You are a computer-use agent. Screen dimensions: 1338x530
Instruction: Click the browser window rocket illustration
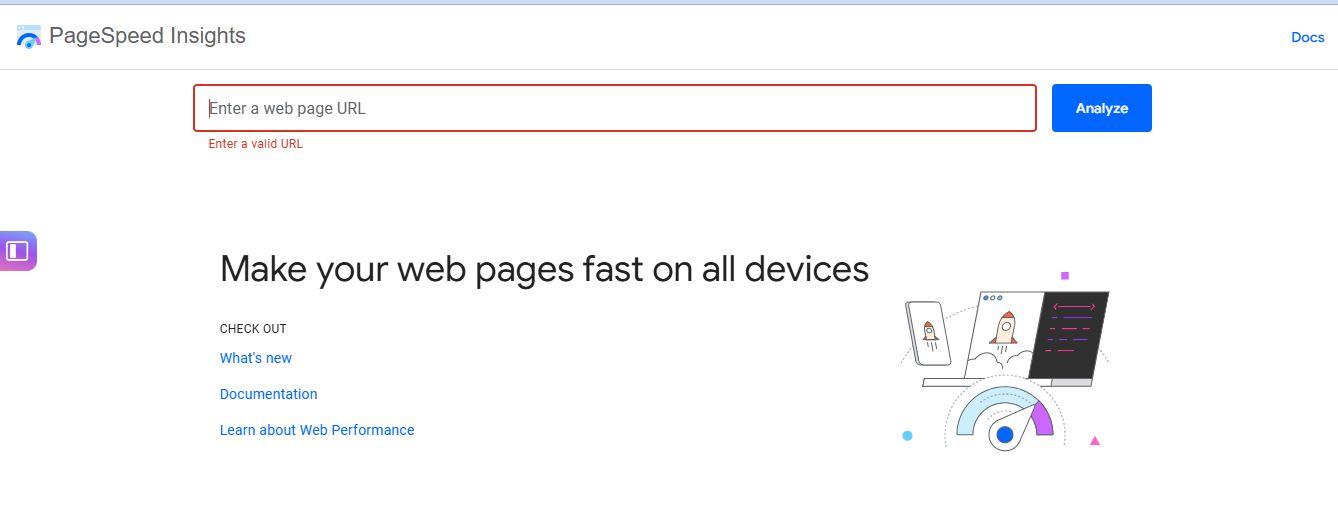(x=1005, y=330)
